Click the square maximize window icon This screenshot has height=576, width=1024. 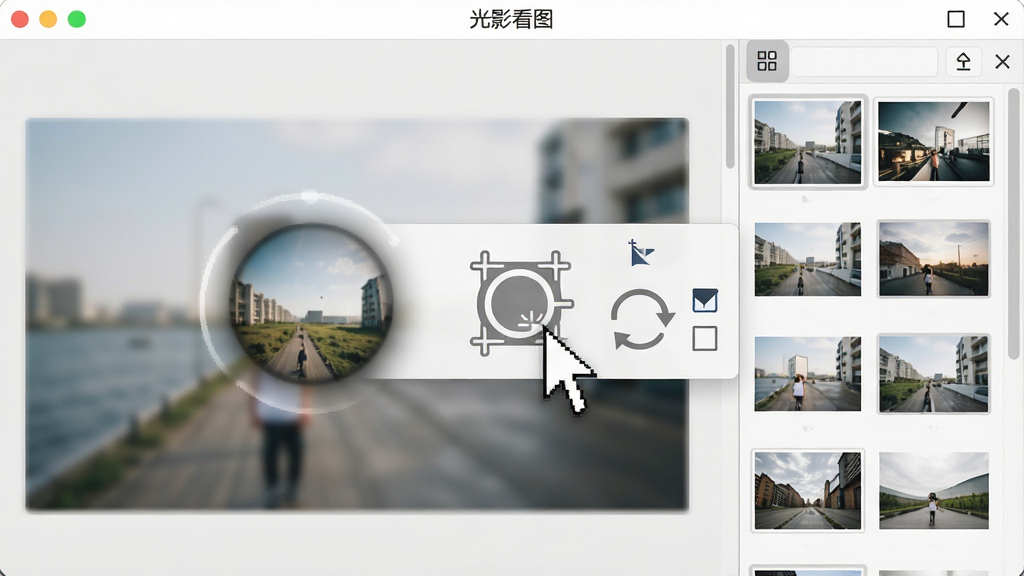click(956, 19)
